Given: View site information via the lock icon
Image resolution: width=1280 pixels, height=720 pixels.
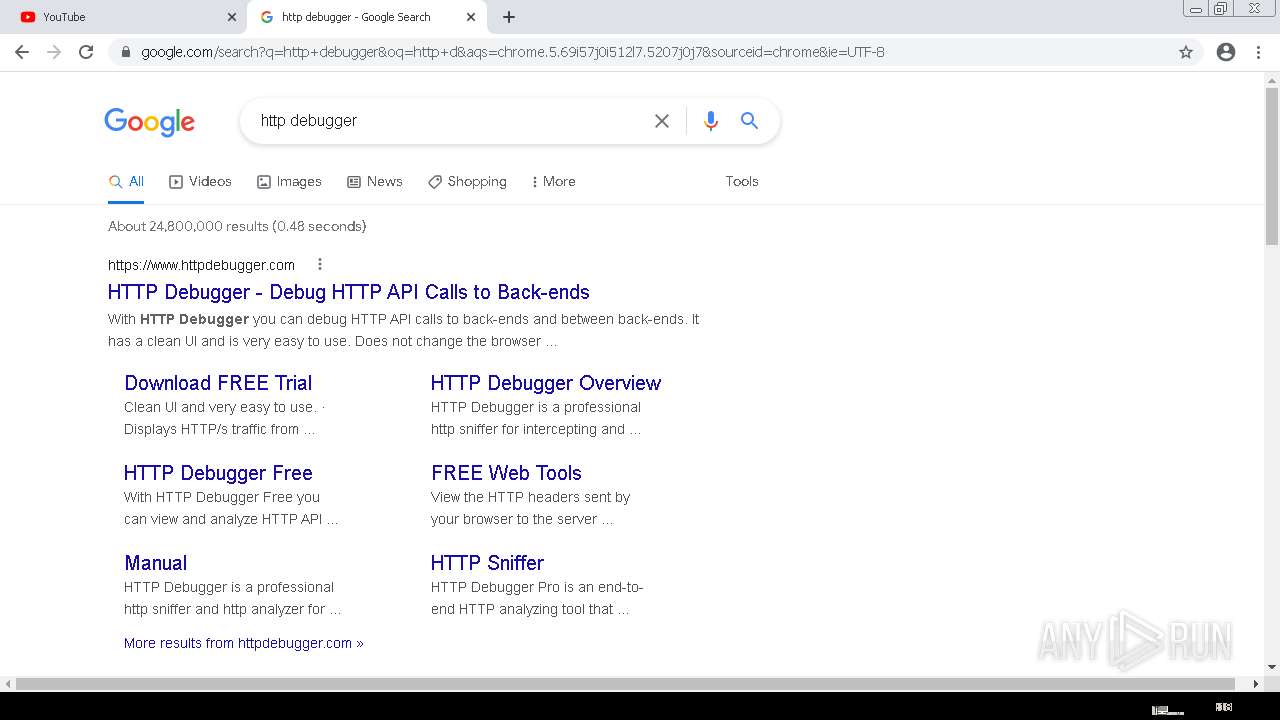Looking at the screenshot, I should 125,52.
